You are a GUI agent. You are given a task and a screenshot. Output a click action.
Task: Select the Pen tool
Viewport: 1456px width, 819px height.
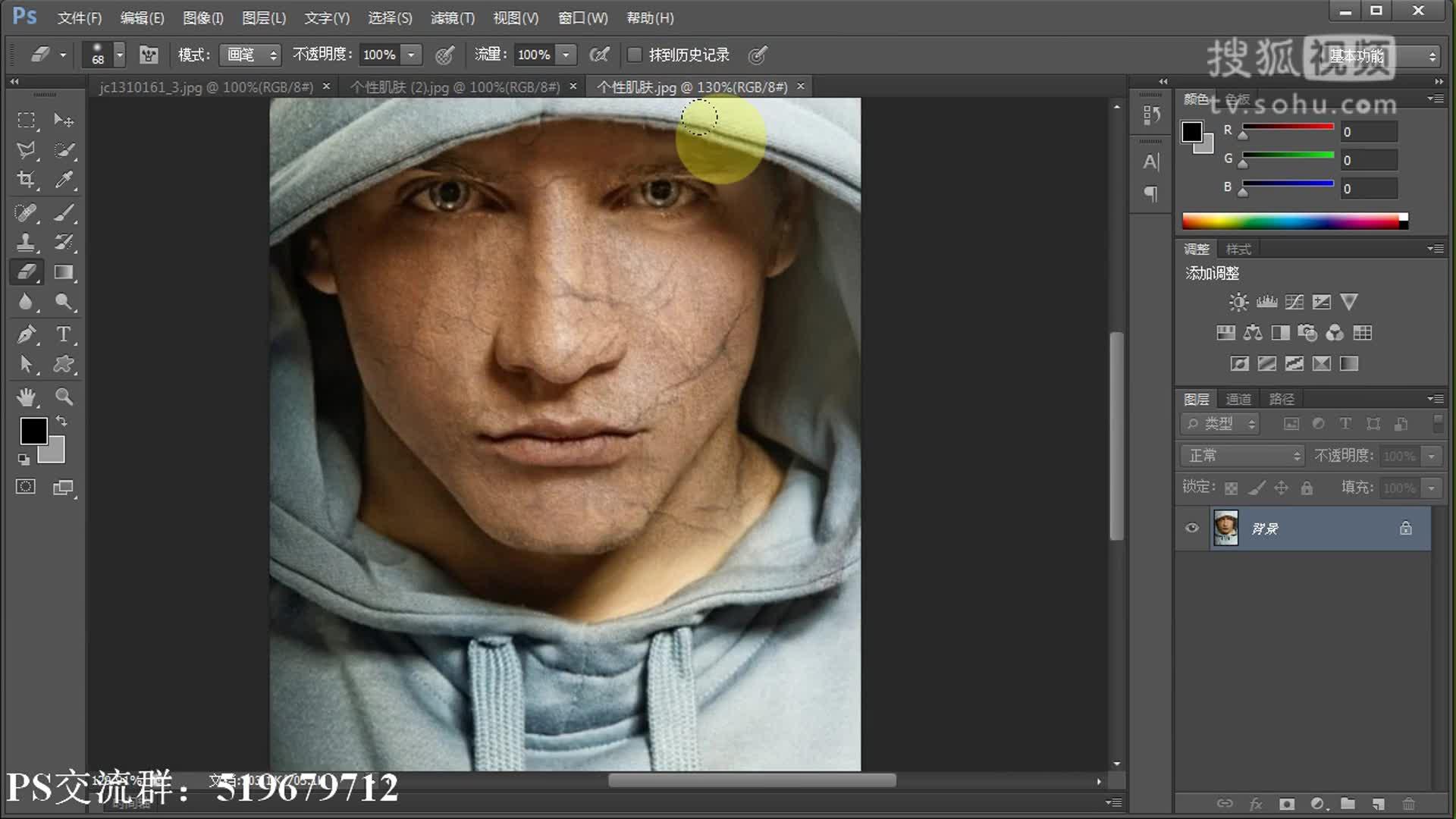point(26,334)
